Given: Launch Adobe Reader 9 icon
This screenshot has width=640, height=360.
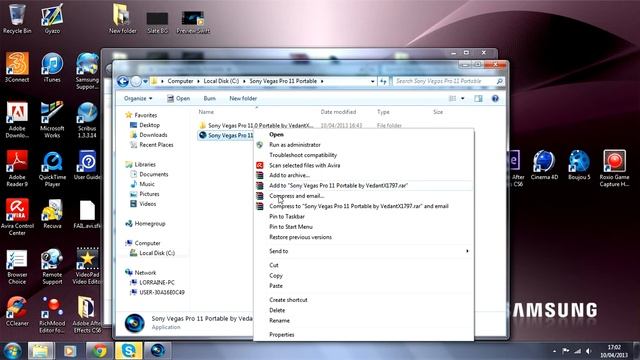Looking at the screenshot, I should (17, 168).
